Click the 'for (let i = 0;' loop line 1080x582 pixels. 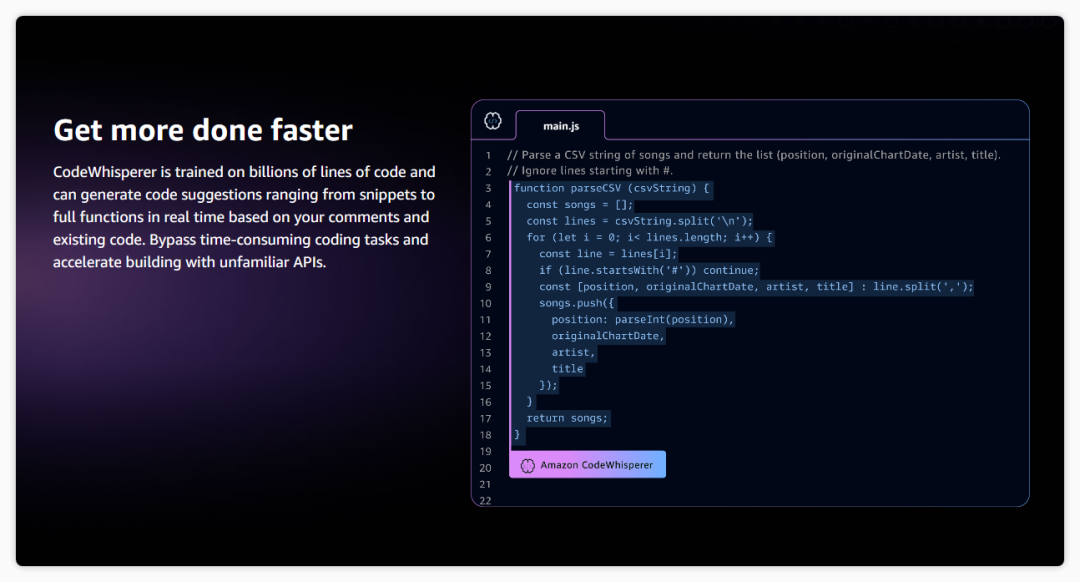[x=650, y=238]
